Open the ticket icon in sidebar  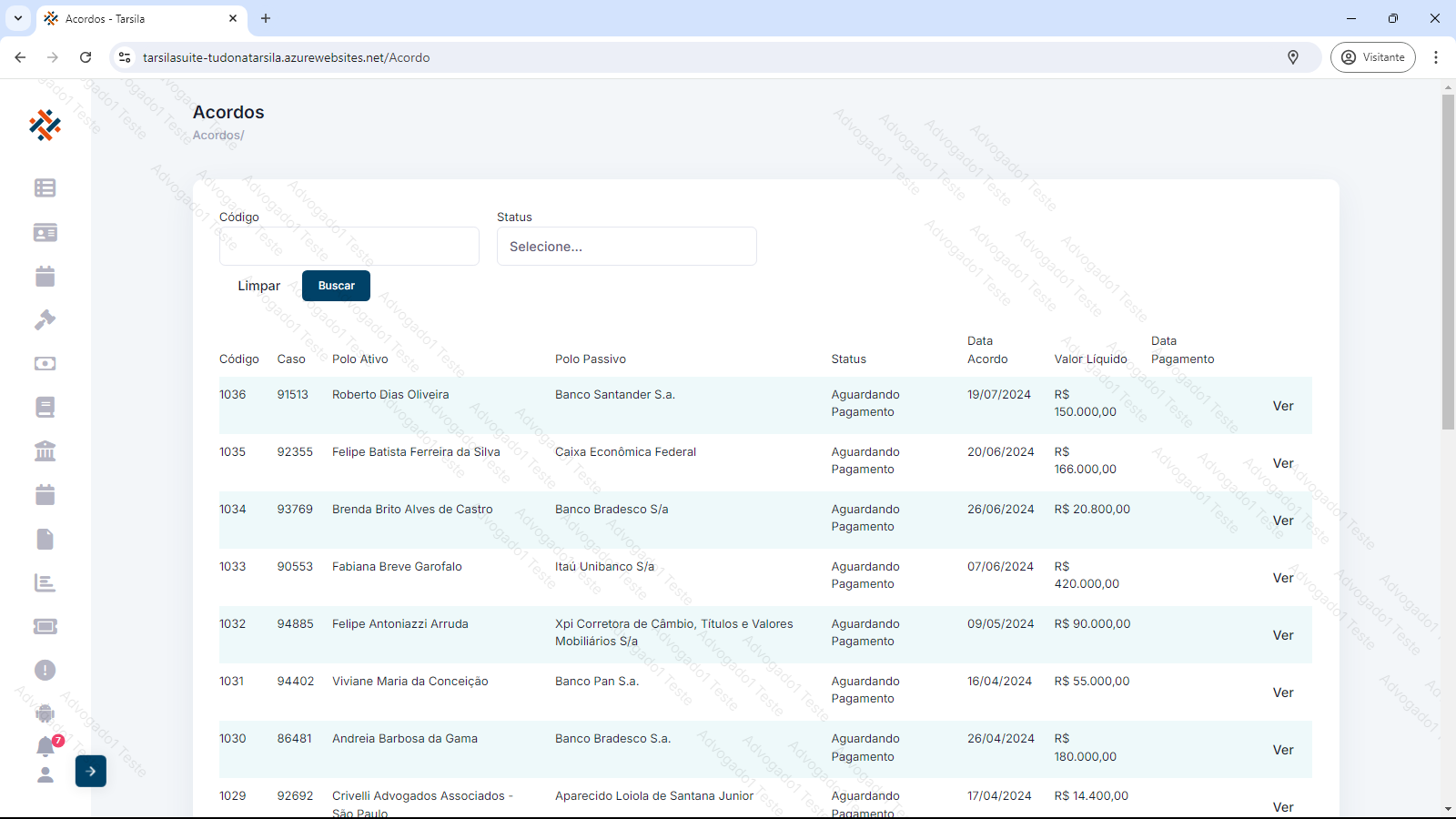45,626
